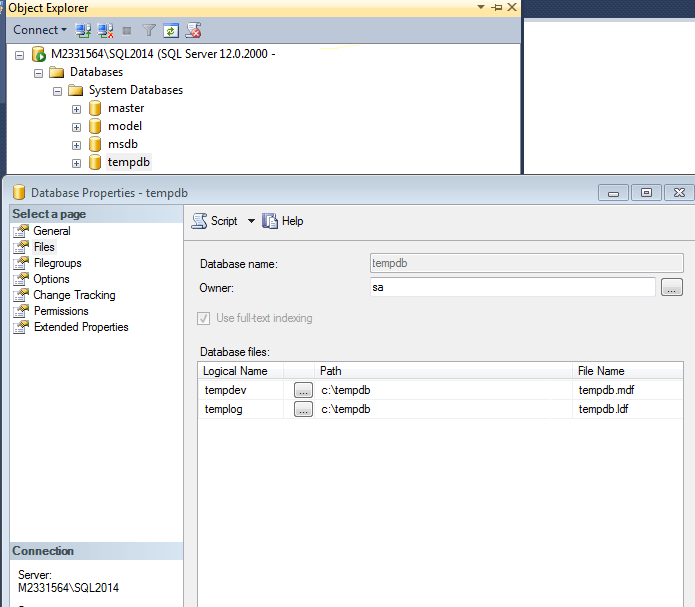
Task: Open the Permissions page
Action: coord(61,311)
